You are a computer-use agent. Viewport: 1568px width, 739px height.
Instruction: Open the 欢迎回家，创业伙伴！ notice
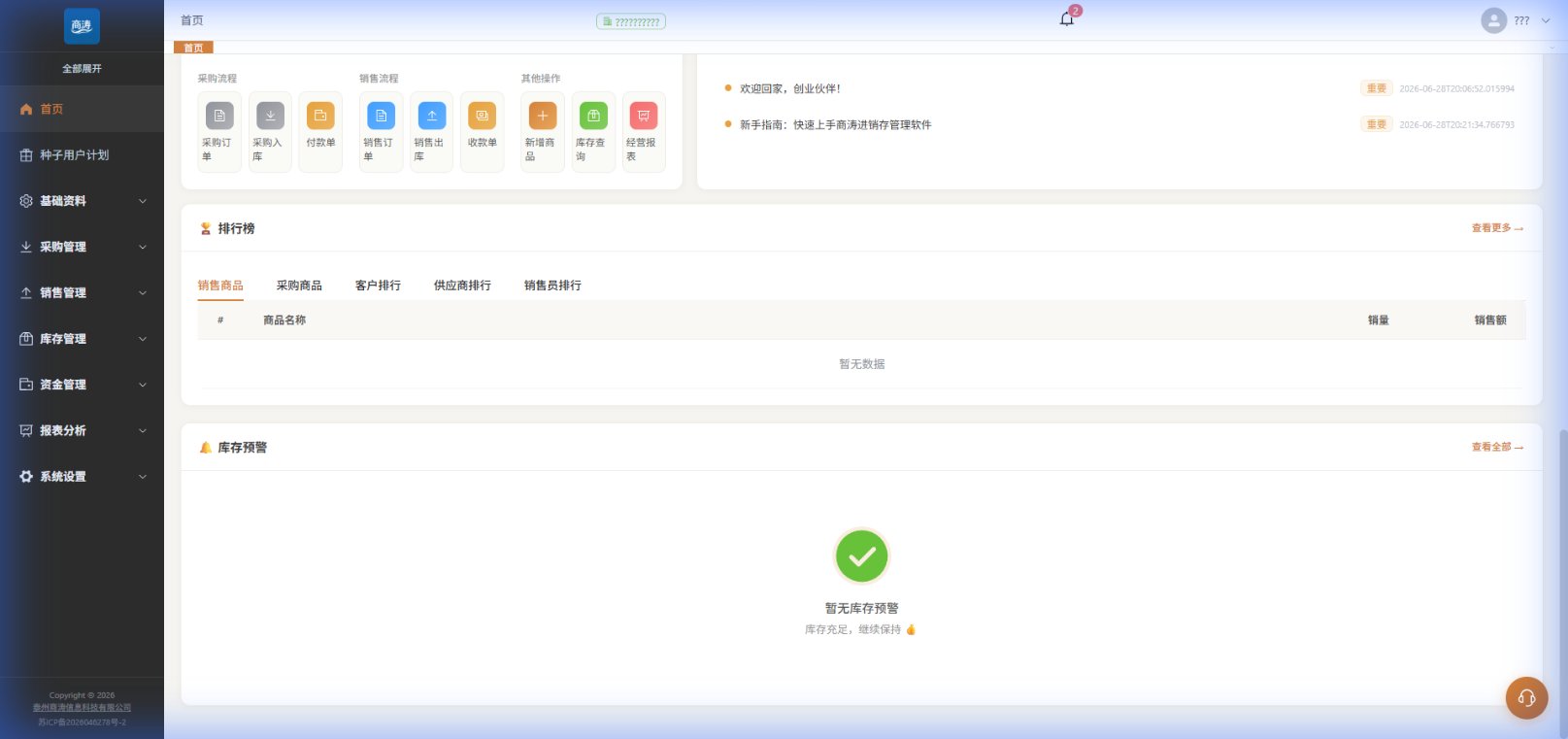[790, 88]
